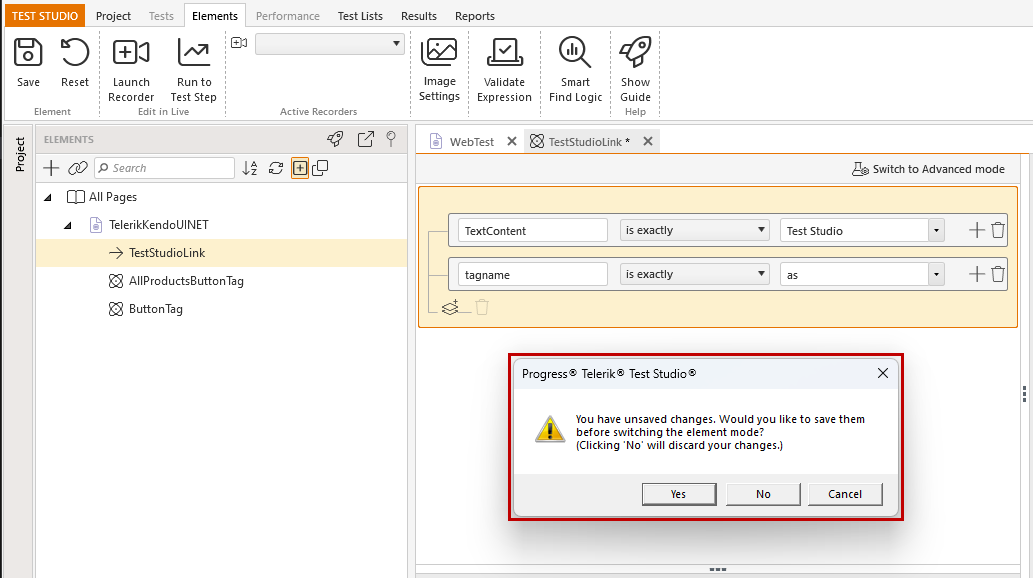Click the Reset icon in ribbon

point(74,52)
